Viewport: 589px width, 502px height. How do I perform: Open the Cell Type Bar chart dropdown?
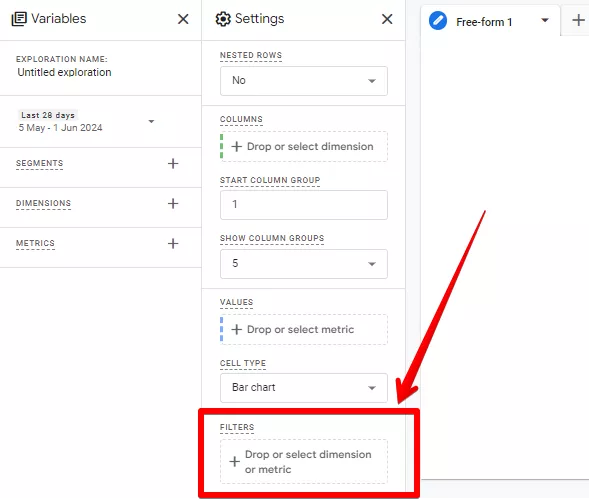304,388
